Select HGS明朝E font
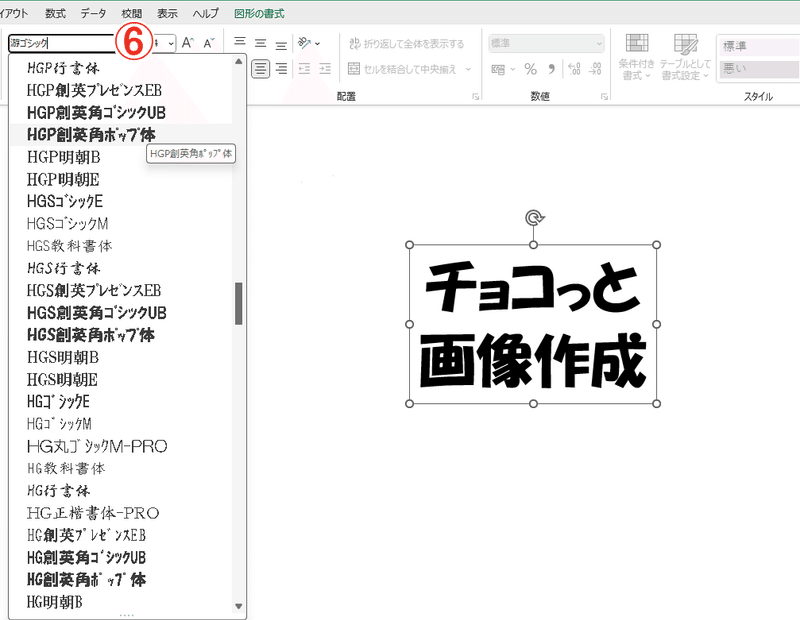The image size is (800, 620). click(120, 380)
